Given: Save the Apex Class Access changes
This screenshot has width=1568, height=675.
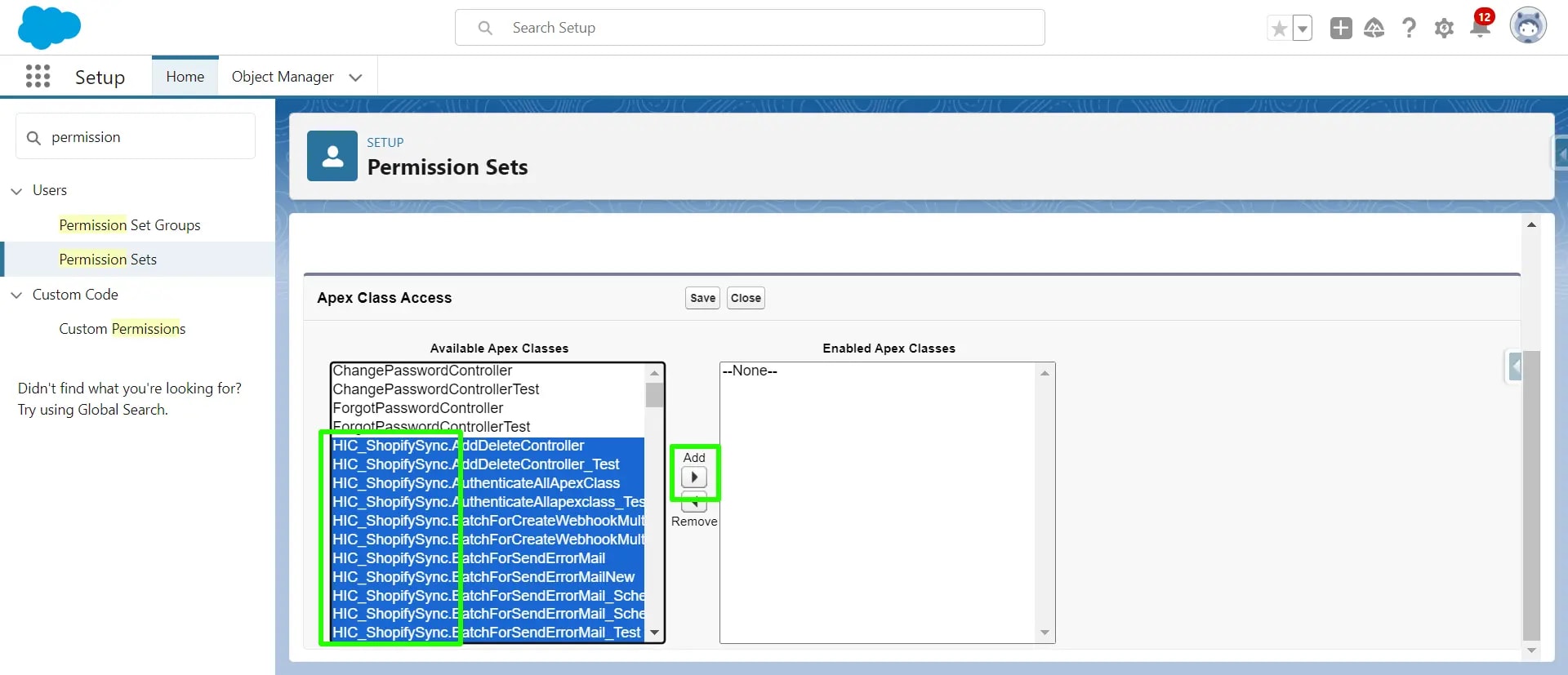Looking at the screenshot, I should click(x=702, y=298).
